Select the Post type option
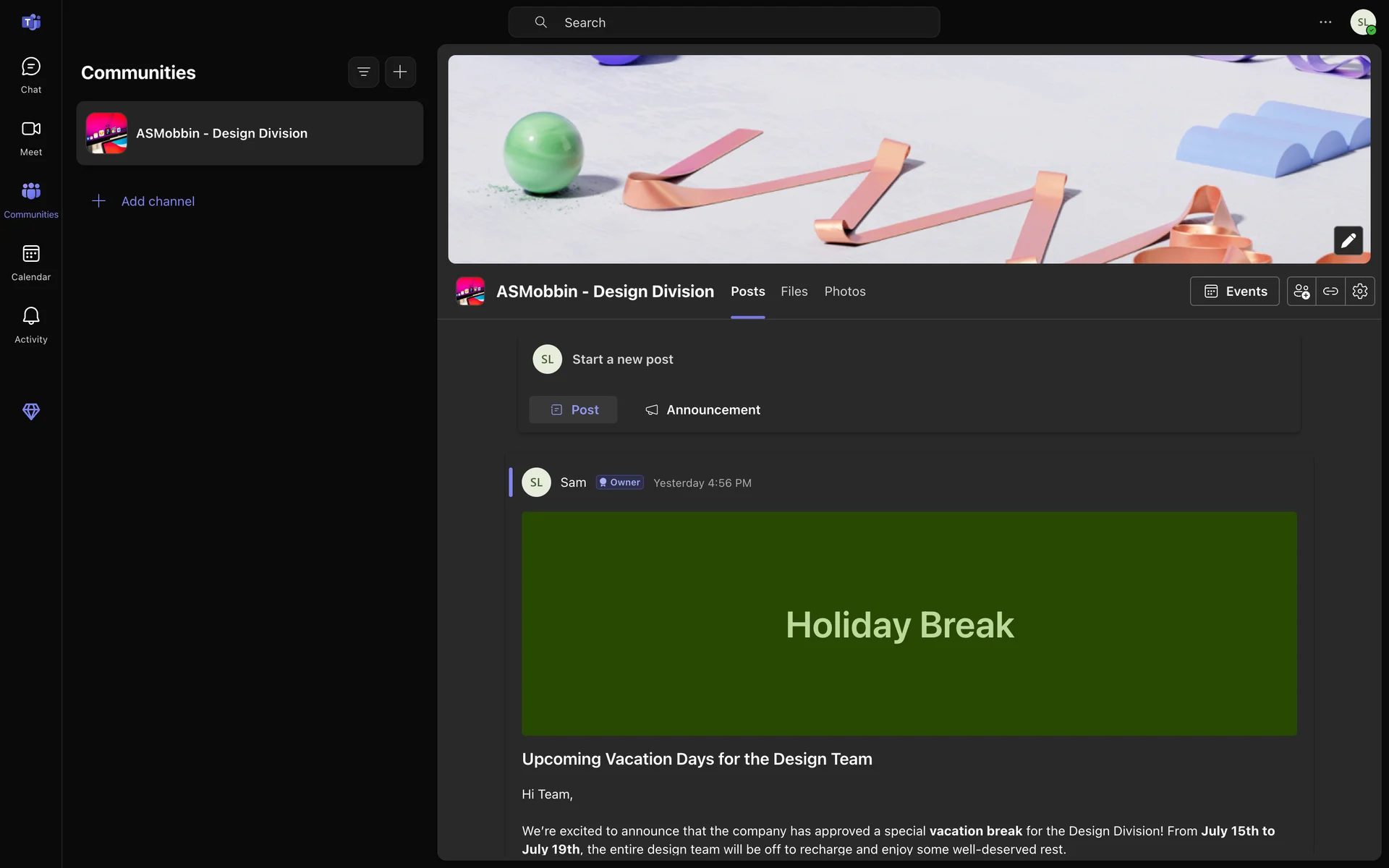The height and width of the screenshot is (868, 1389). tap(574, 410)
